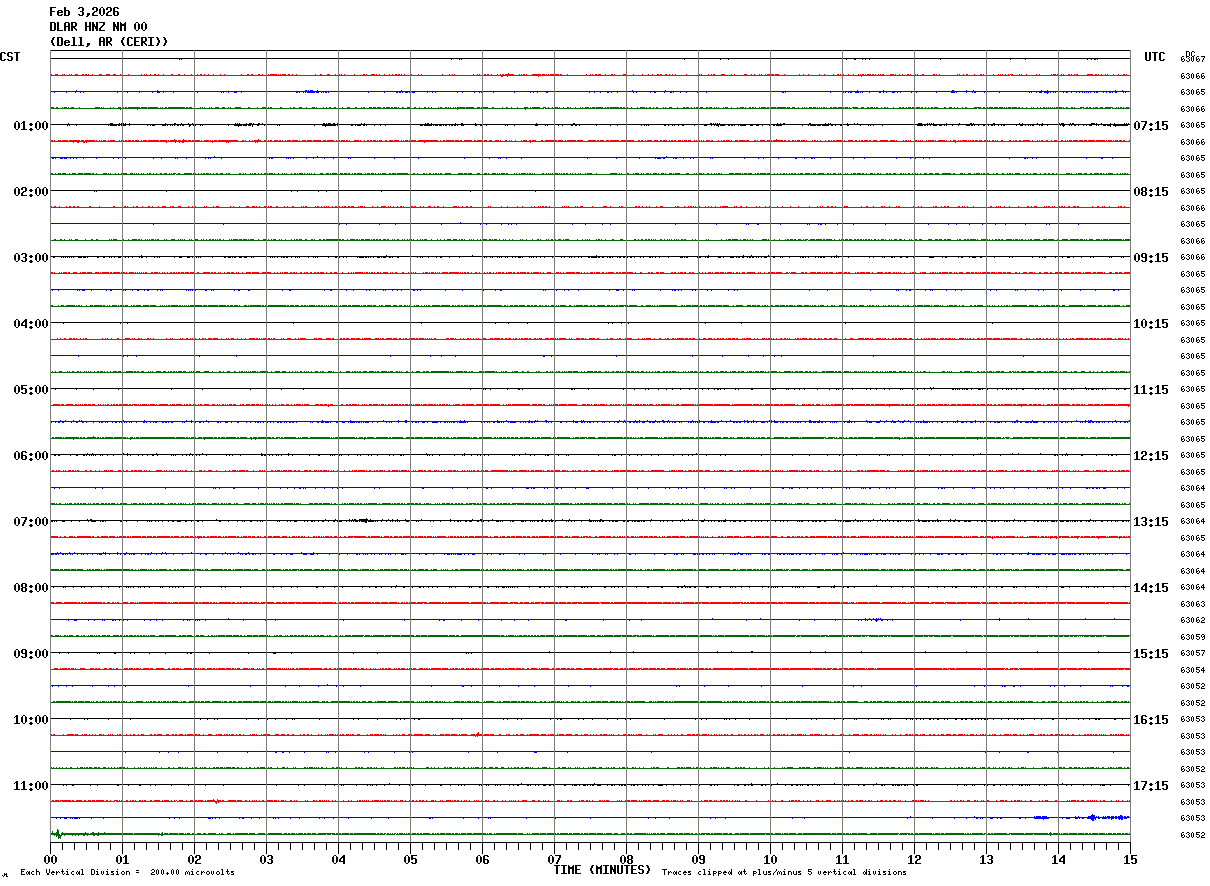Click the Each Vertical Division scale note
The image size is (1210, 886).
tap(127, 872)
